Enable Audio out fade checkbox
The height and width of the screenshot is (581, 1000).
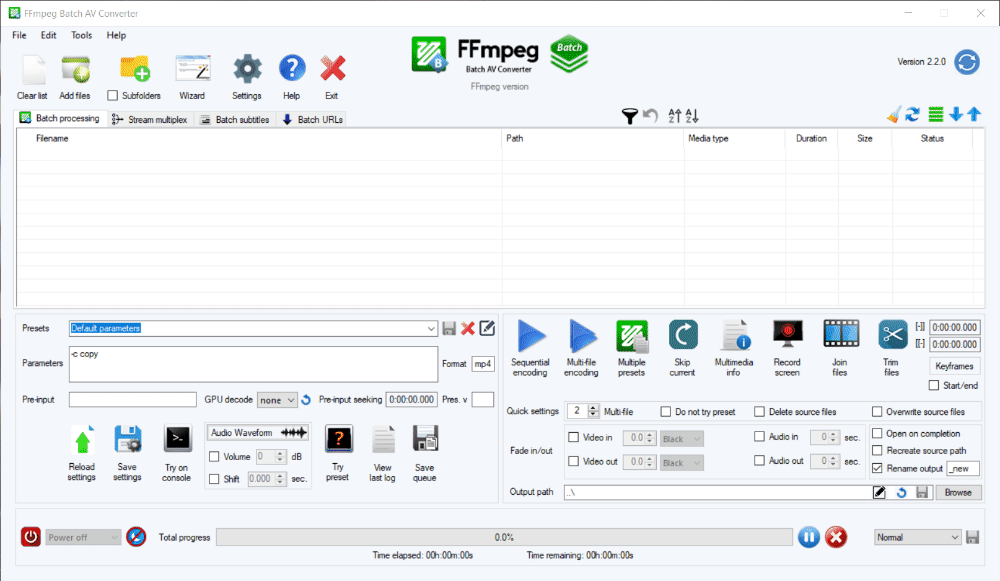click(760, 460)
